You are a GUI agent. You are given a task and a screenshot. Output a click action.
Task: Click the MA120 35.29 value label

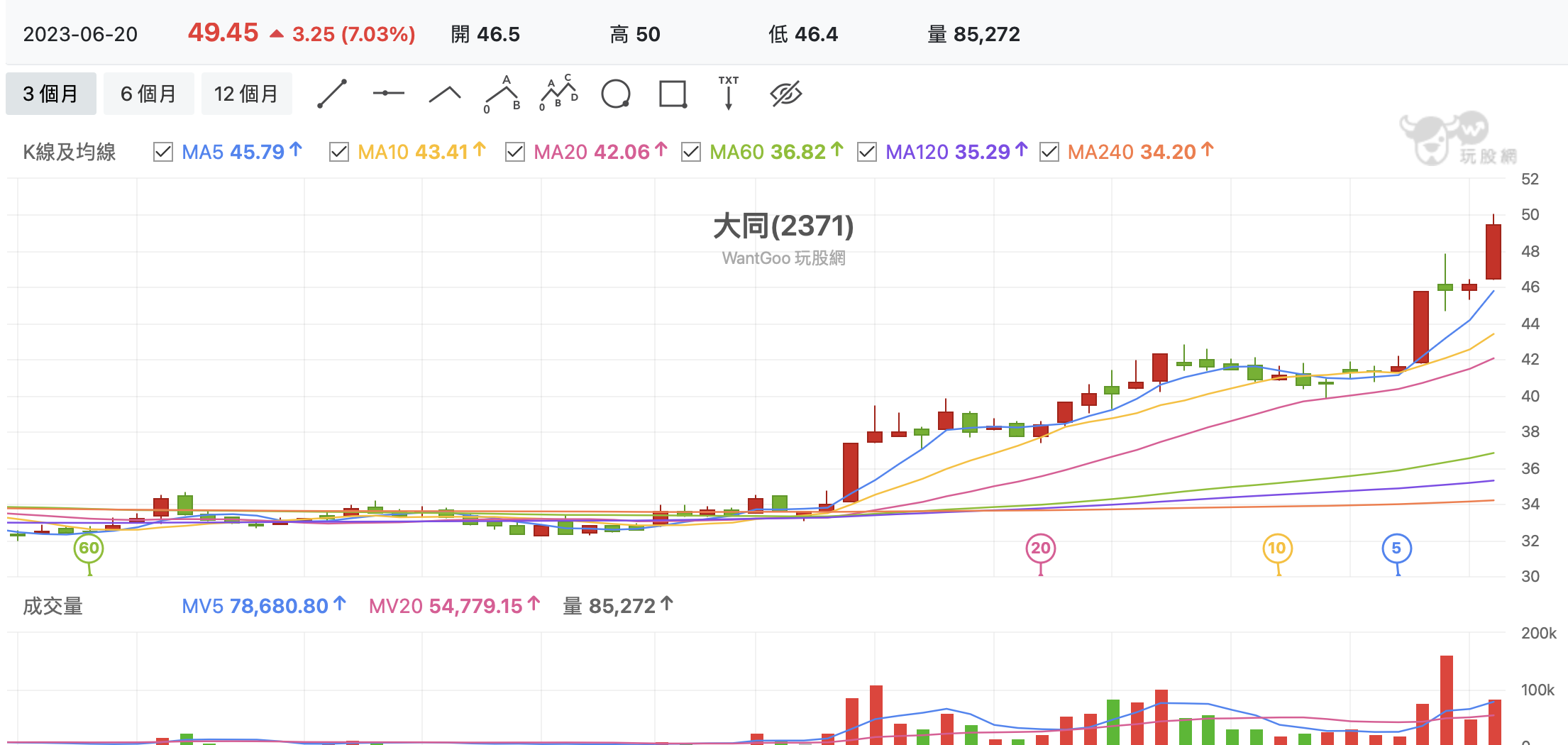tap(956, 152)
